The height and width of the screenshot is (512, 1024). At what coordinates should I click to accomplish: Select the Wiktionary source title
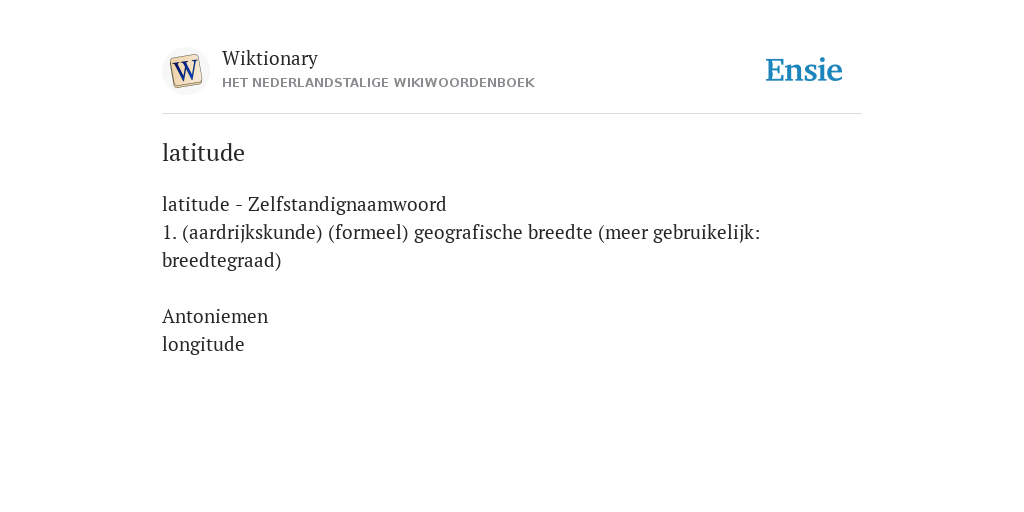click(x=270, y=58)
